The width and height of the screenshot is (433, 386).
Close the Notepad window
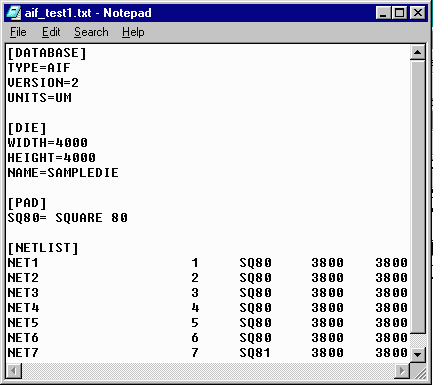click(x=417, y=13)
